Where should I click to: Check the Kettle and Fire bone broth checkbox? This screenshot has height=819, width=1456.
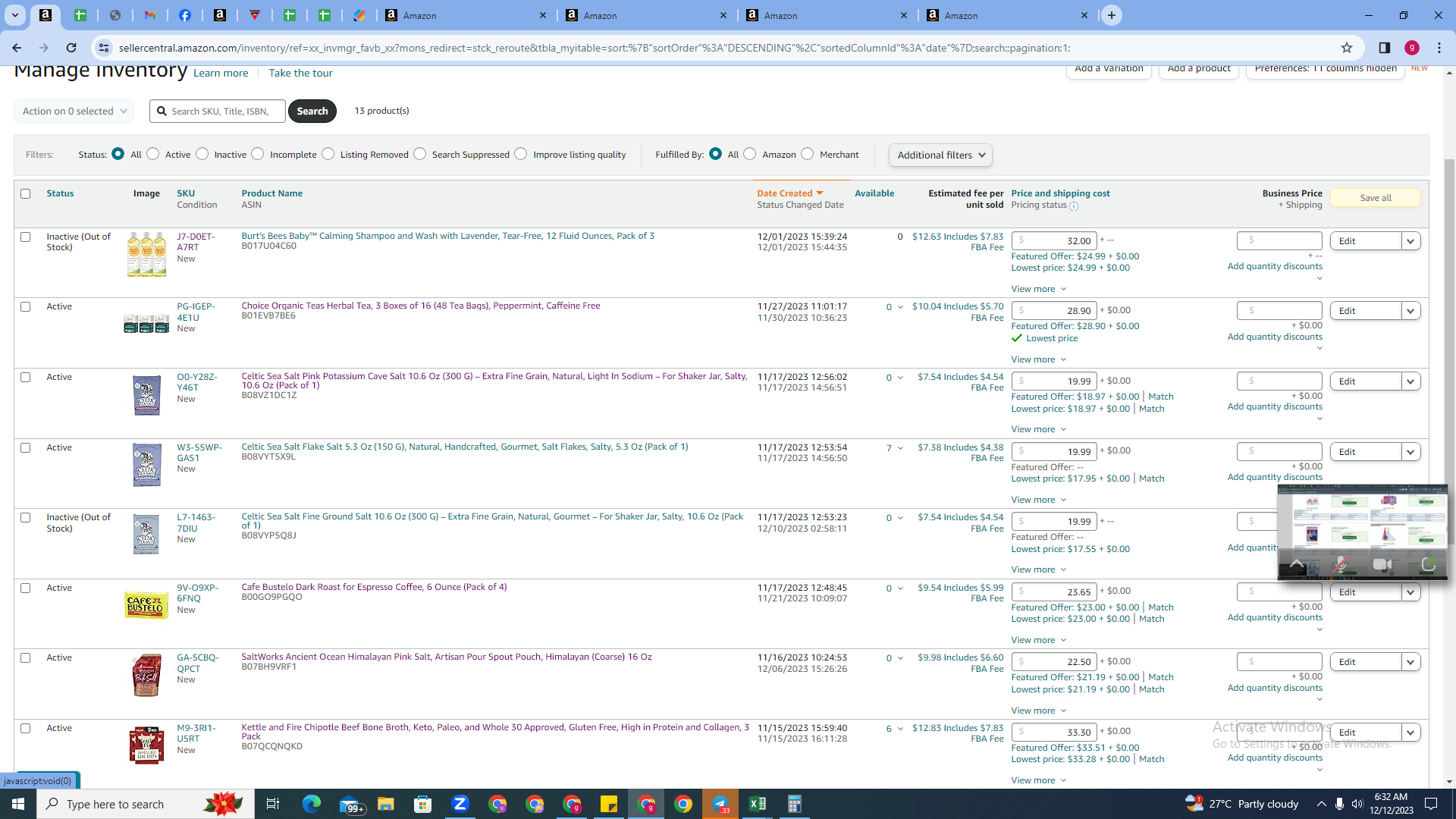pyautogui.click(x=26, y=729)
